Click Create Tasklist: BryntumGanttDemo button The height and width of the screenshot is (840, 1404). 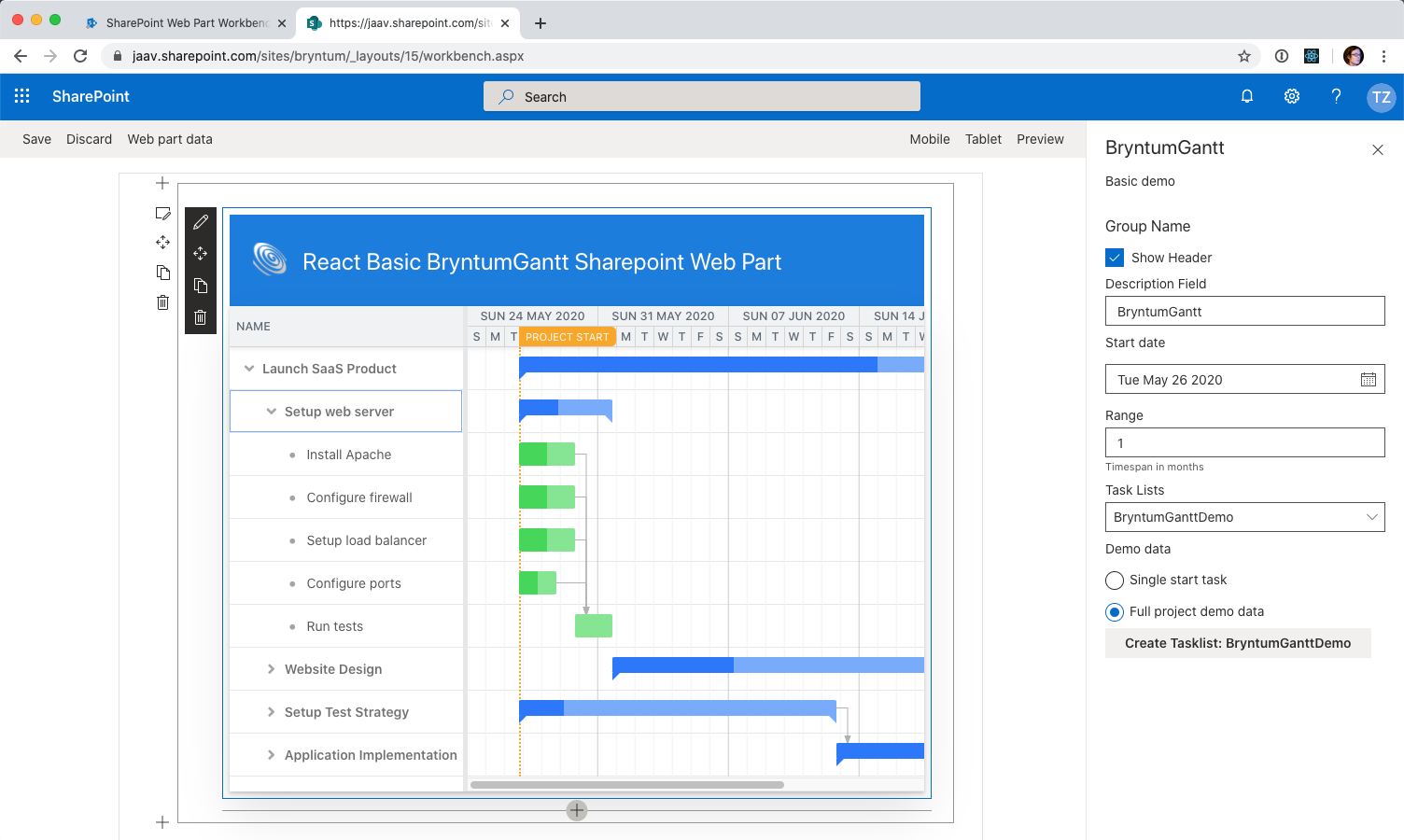pos(1237,643)
